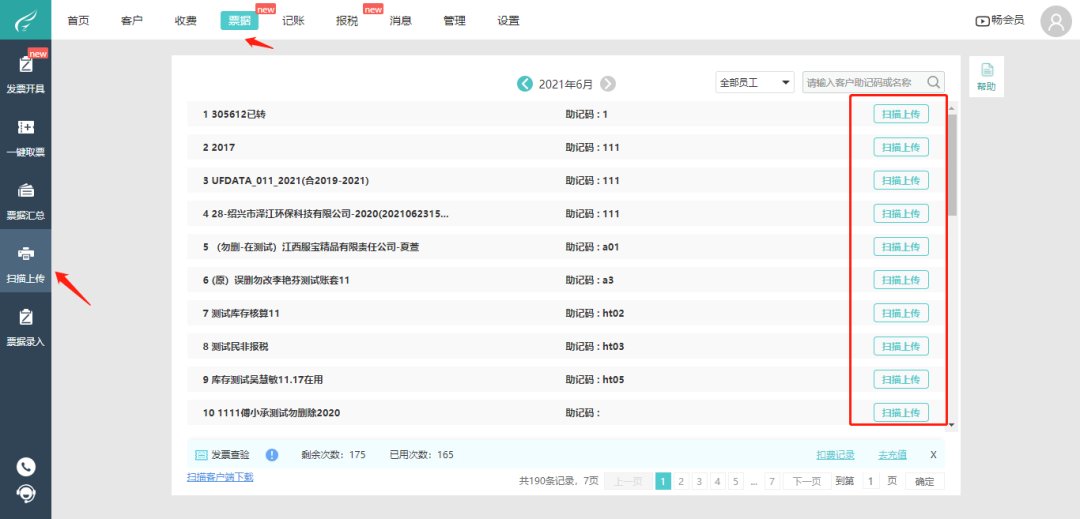Open 发票开具 in the sidebar
This screenshot has width=1080, height=519.
[25, 74]
